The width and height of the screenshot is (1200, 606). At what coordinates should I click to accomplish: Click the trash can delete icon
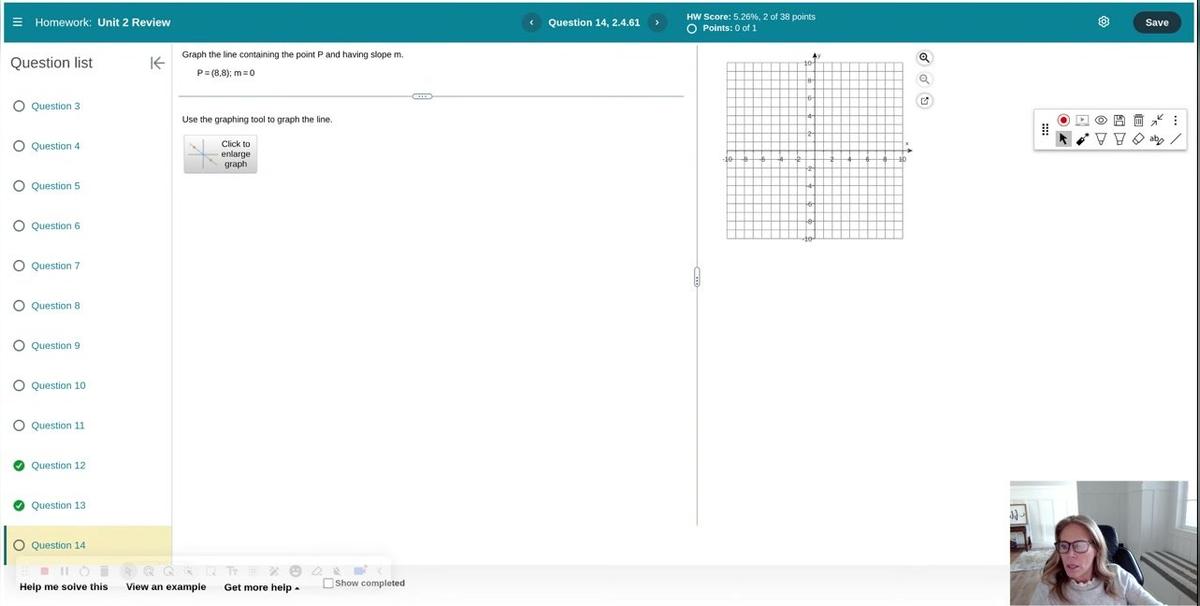coord(1138,120)
